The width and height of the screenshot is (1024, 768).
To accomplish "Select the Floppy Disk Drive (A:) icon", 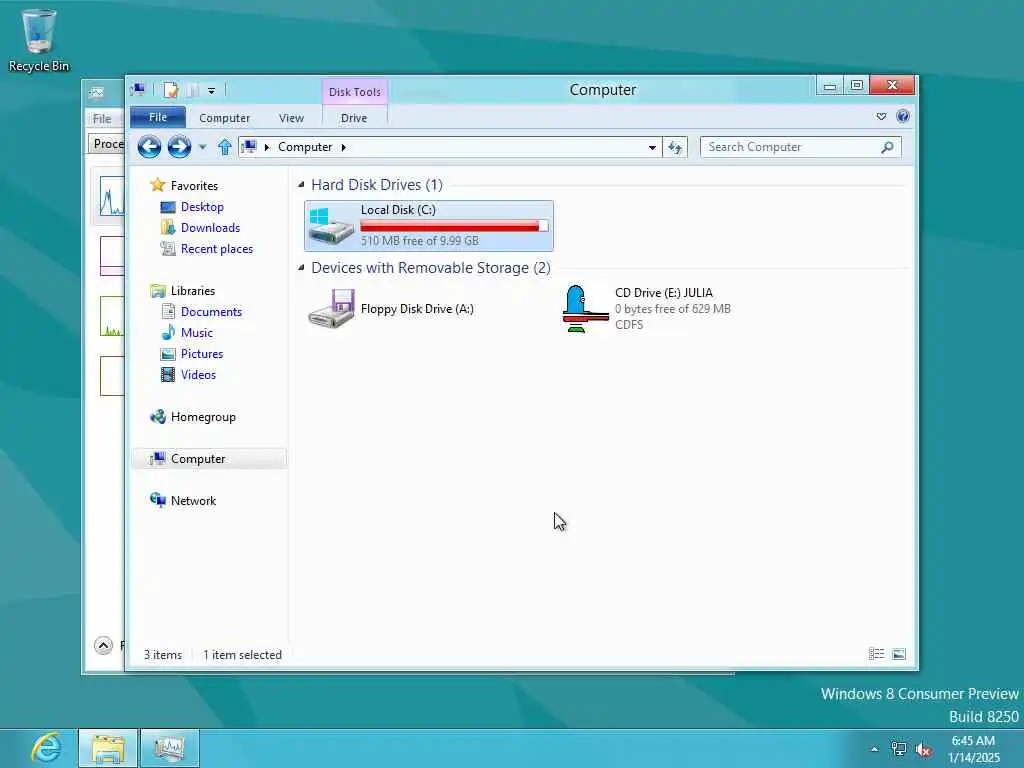I will pyautogui.click(x=332, y=308).
